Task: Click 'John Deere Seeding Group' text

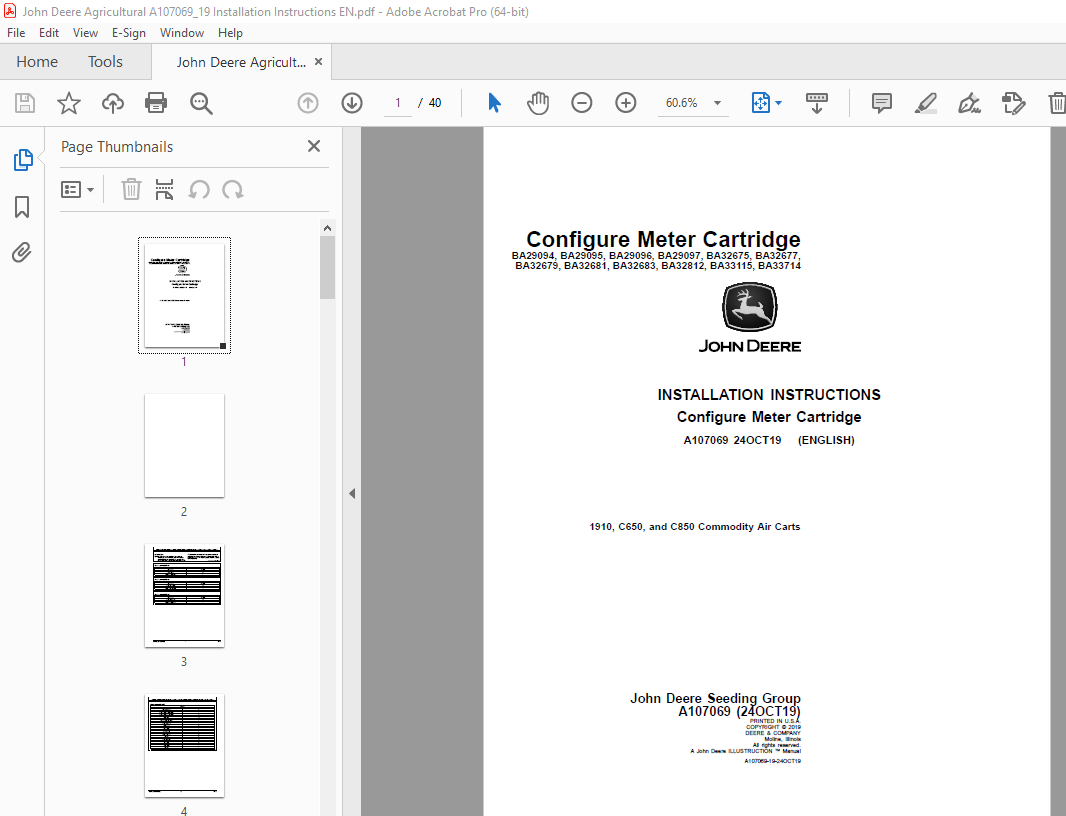Action: [x=715, y=698]
